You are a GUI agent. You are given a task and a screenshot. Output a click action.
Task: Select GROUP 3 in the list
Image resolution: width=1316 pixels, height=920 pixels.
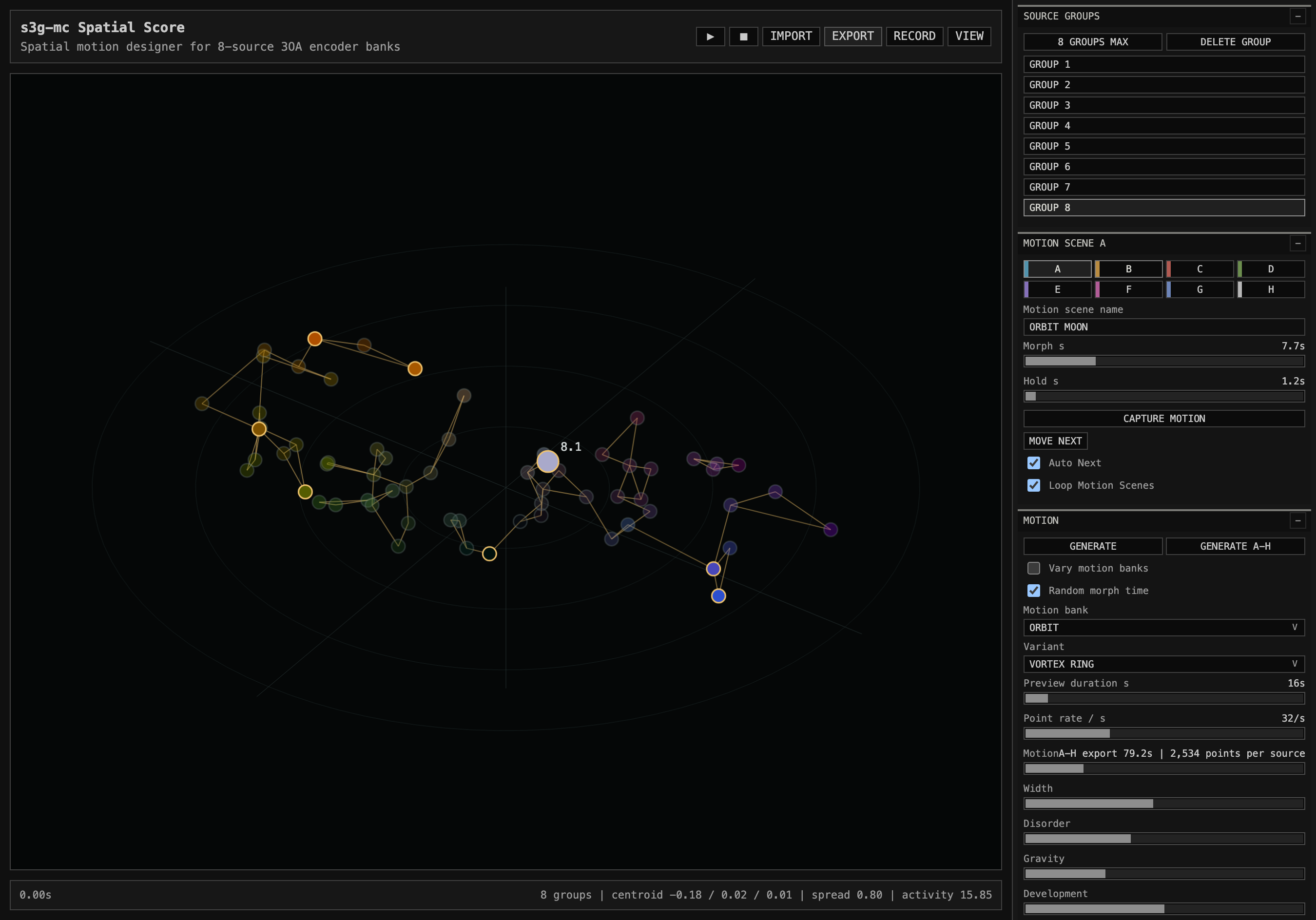(x=1164, y=105)
